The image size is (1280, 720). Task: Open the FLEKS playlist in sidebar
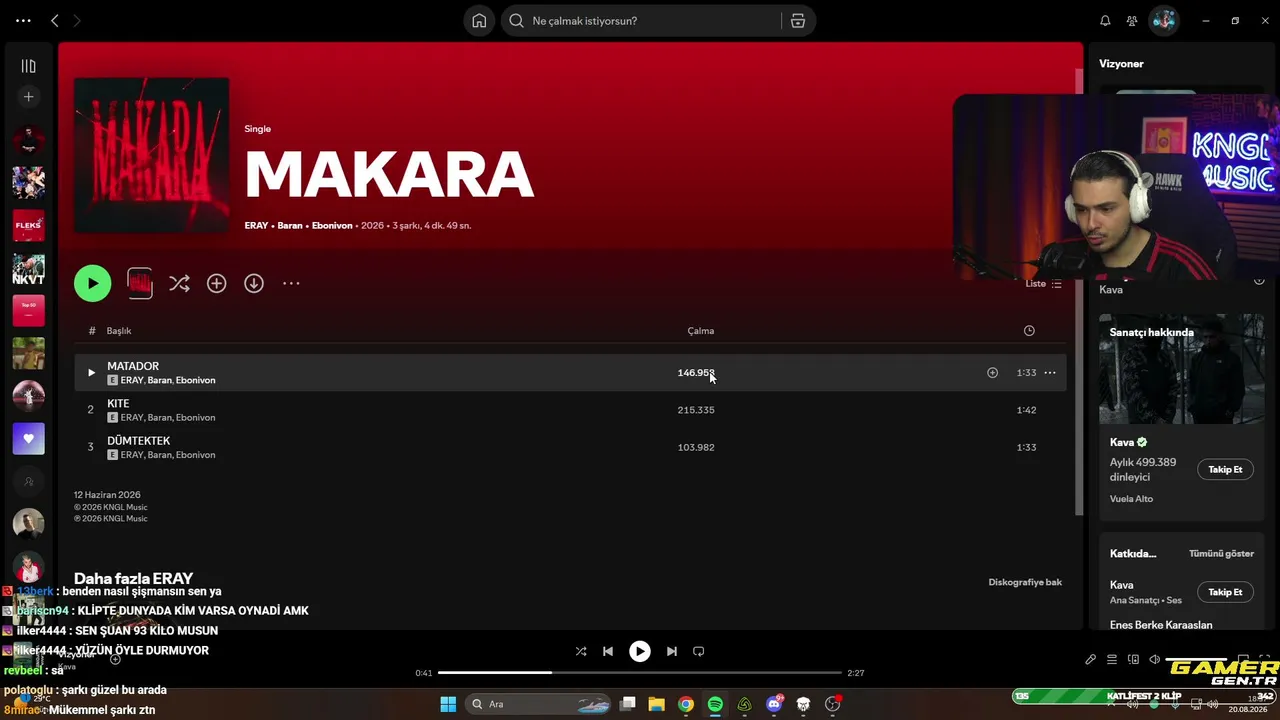(29, 225)
